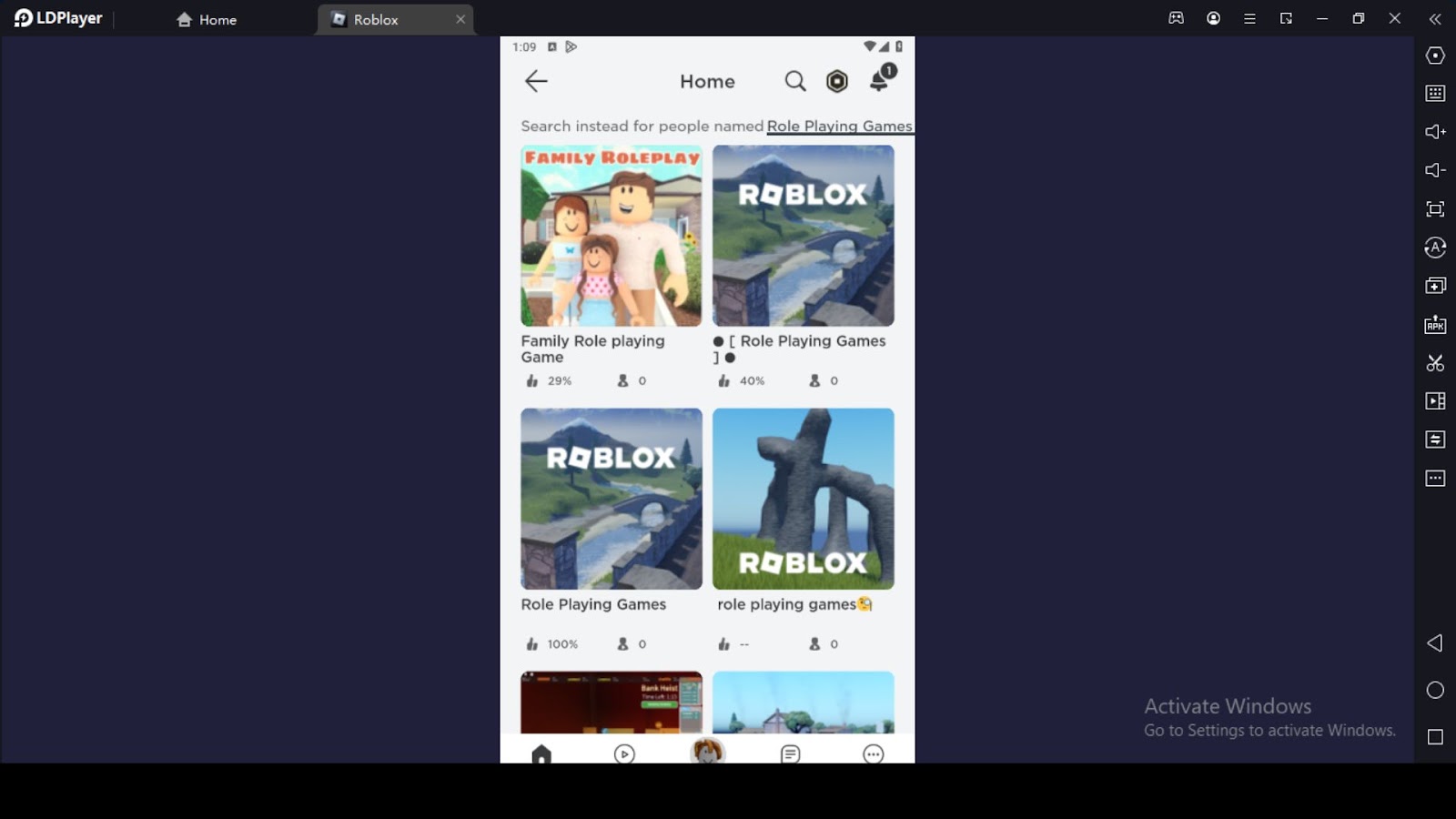Switch to the LDPlayer Home tab
Screen dimensions: 1456x819
click(207, 19)
